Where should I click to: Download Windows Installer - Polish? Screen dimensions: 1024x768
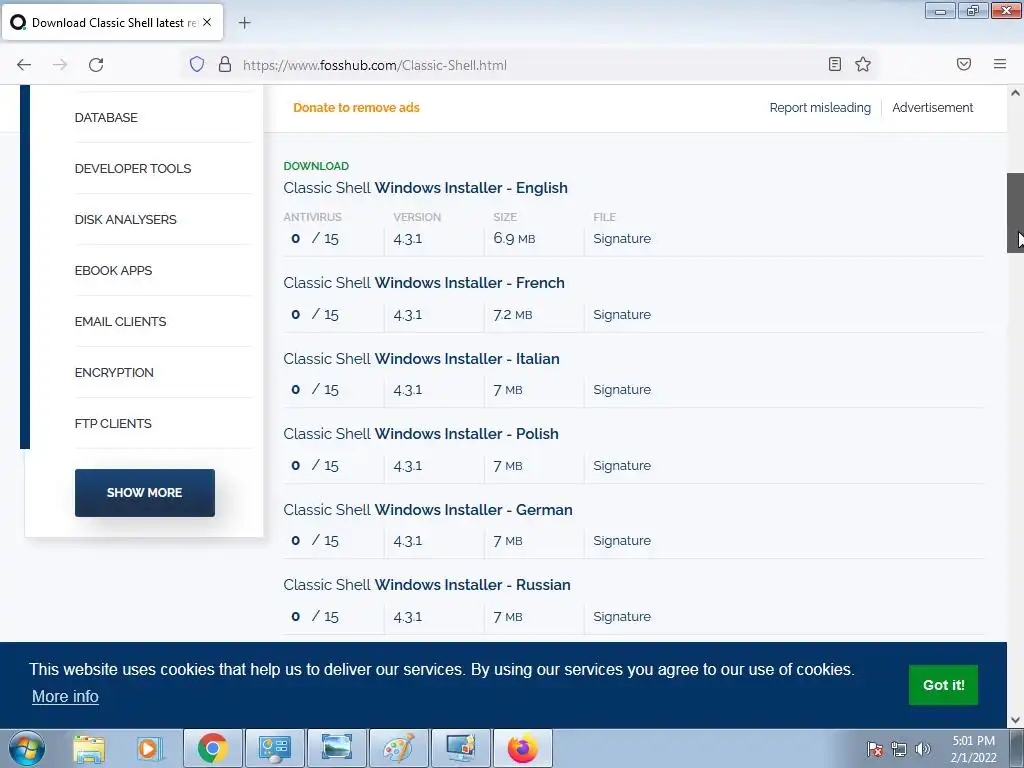coord(421,434)
